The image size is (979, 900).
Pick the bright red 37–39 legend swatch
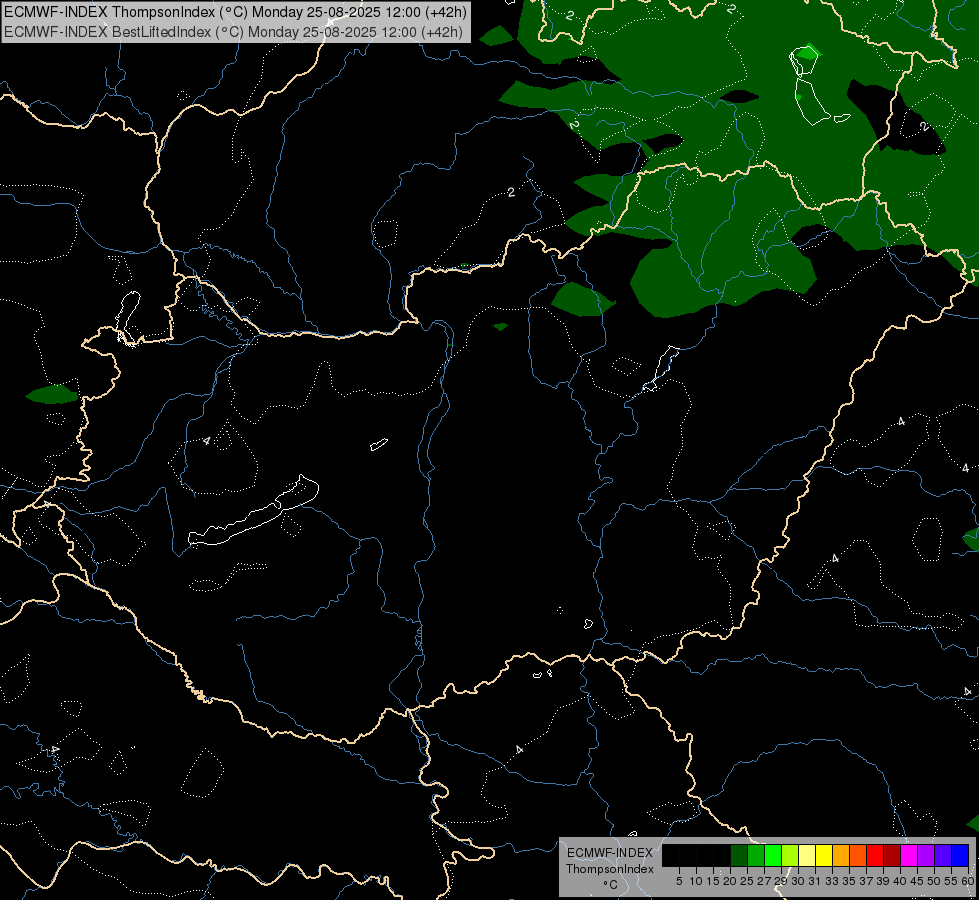(x=875, y=855)
